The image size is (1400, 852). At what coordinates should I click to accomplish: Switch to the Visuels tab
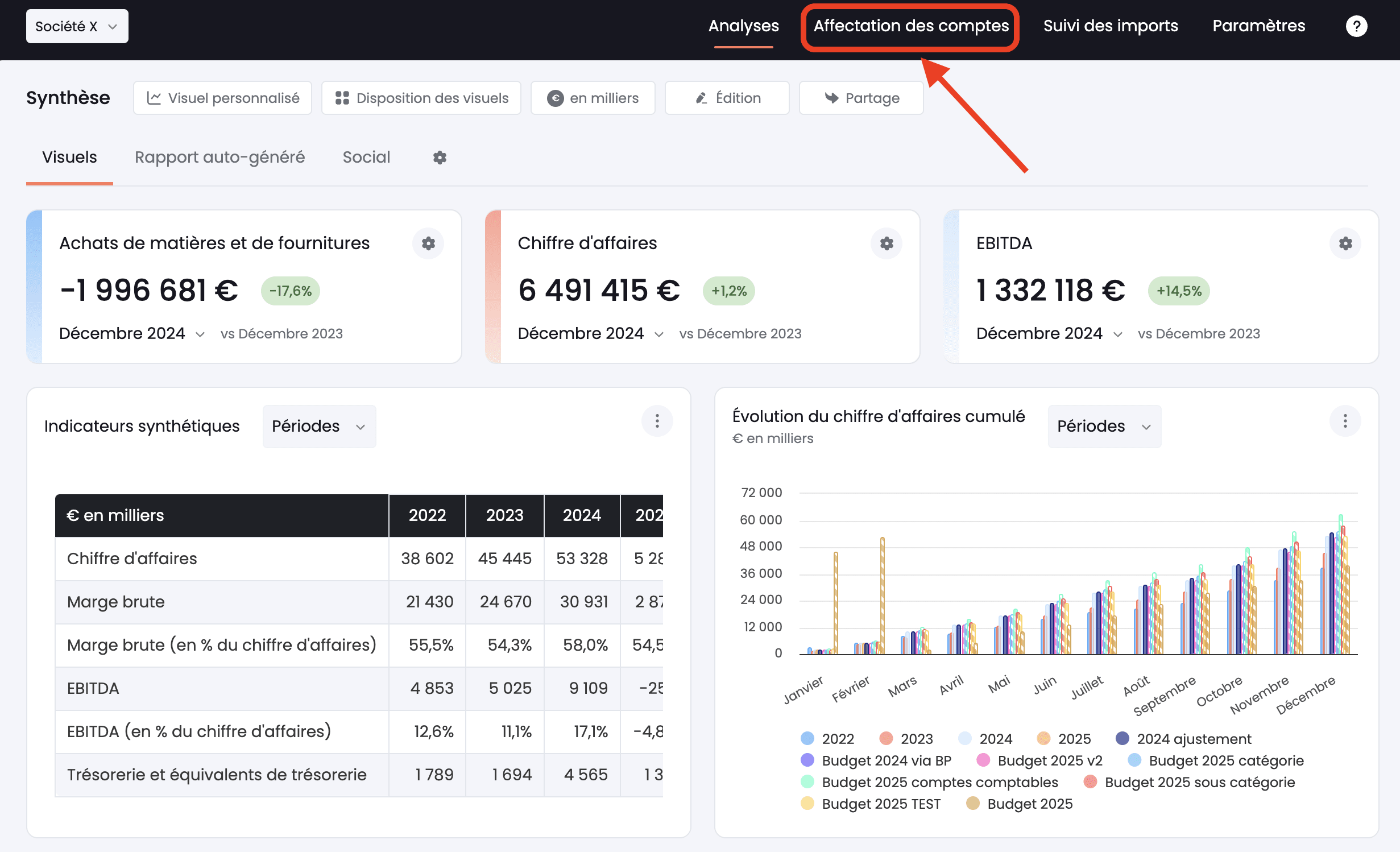pos(69,158)
